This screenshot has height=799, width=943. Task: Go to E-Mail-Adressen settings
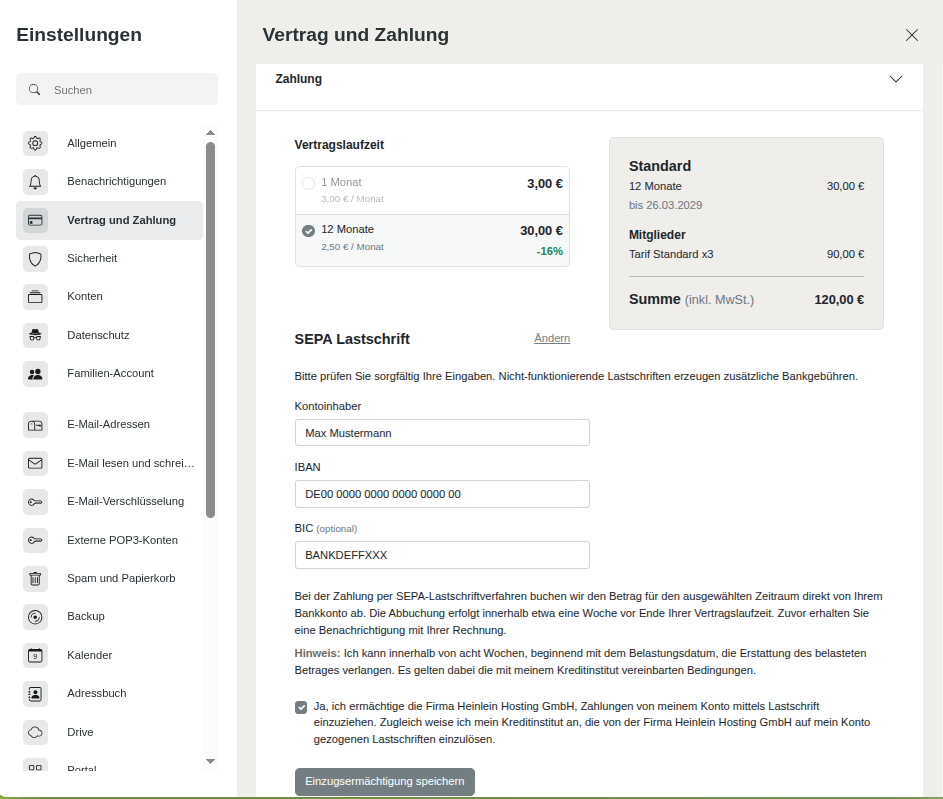tap(108, 424)
